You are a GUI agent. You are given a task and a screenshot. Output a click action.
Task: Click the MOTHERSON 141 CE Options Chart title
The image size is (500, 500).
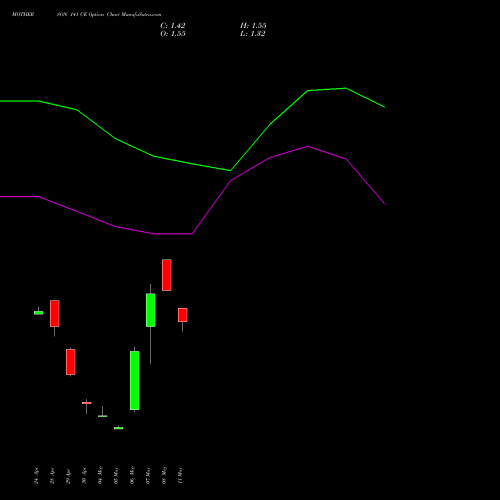point(86,15)
